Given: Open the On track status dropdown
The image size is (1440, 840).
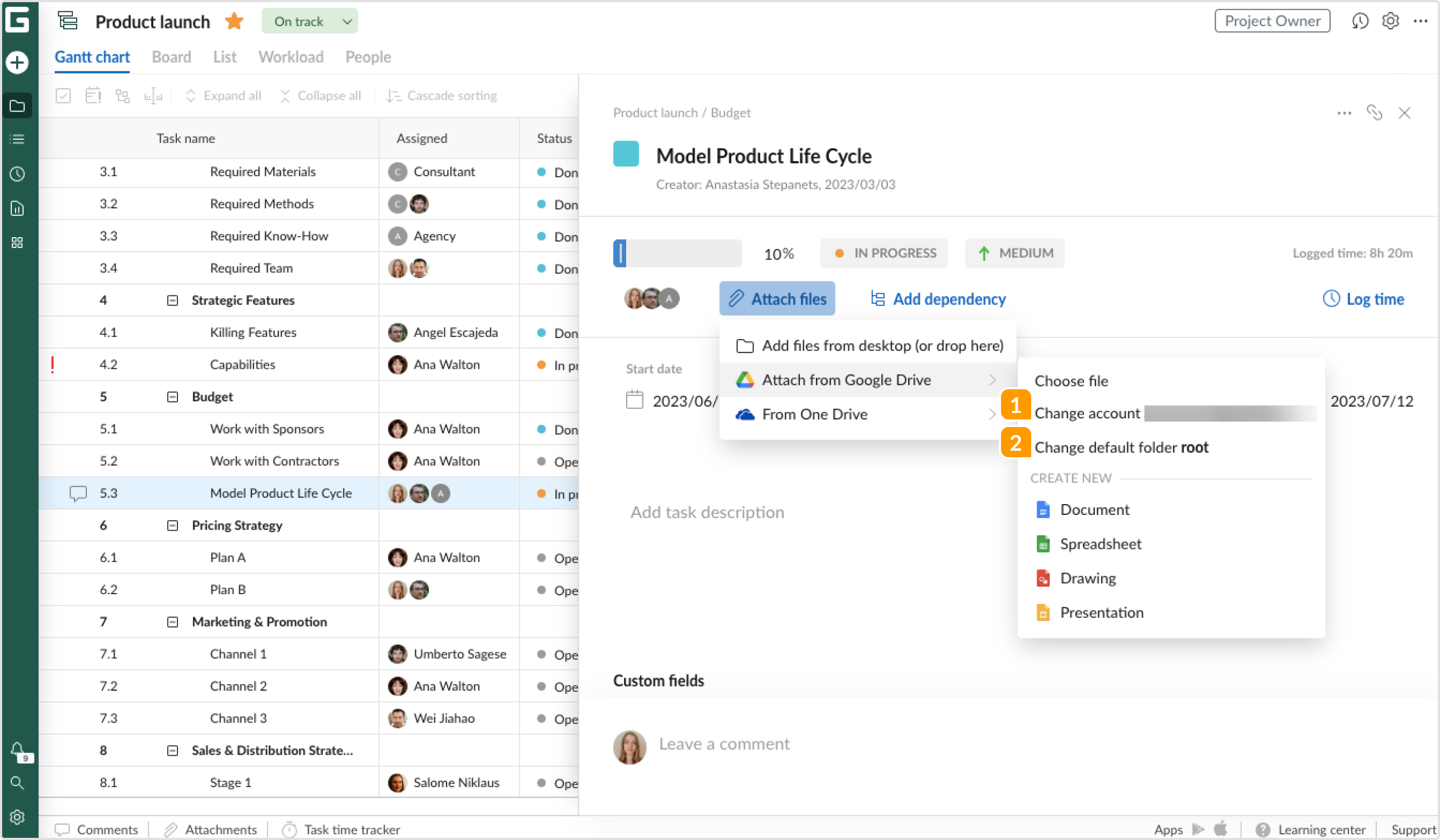Looking at the screenshot, I should click(x=310, y=21).
